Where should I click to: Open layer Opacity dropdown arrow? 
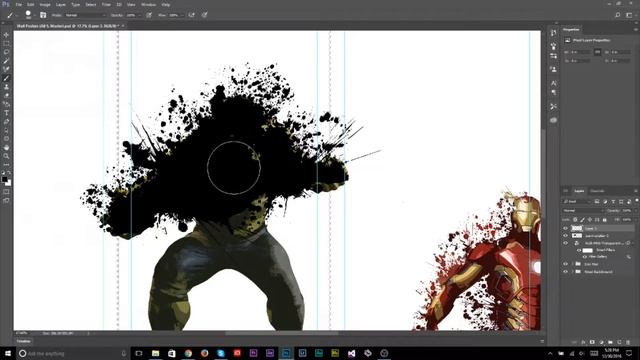click(636, 211)
